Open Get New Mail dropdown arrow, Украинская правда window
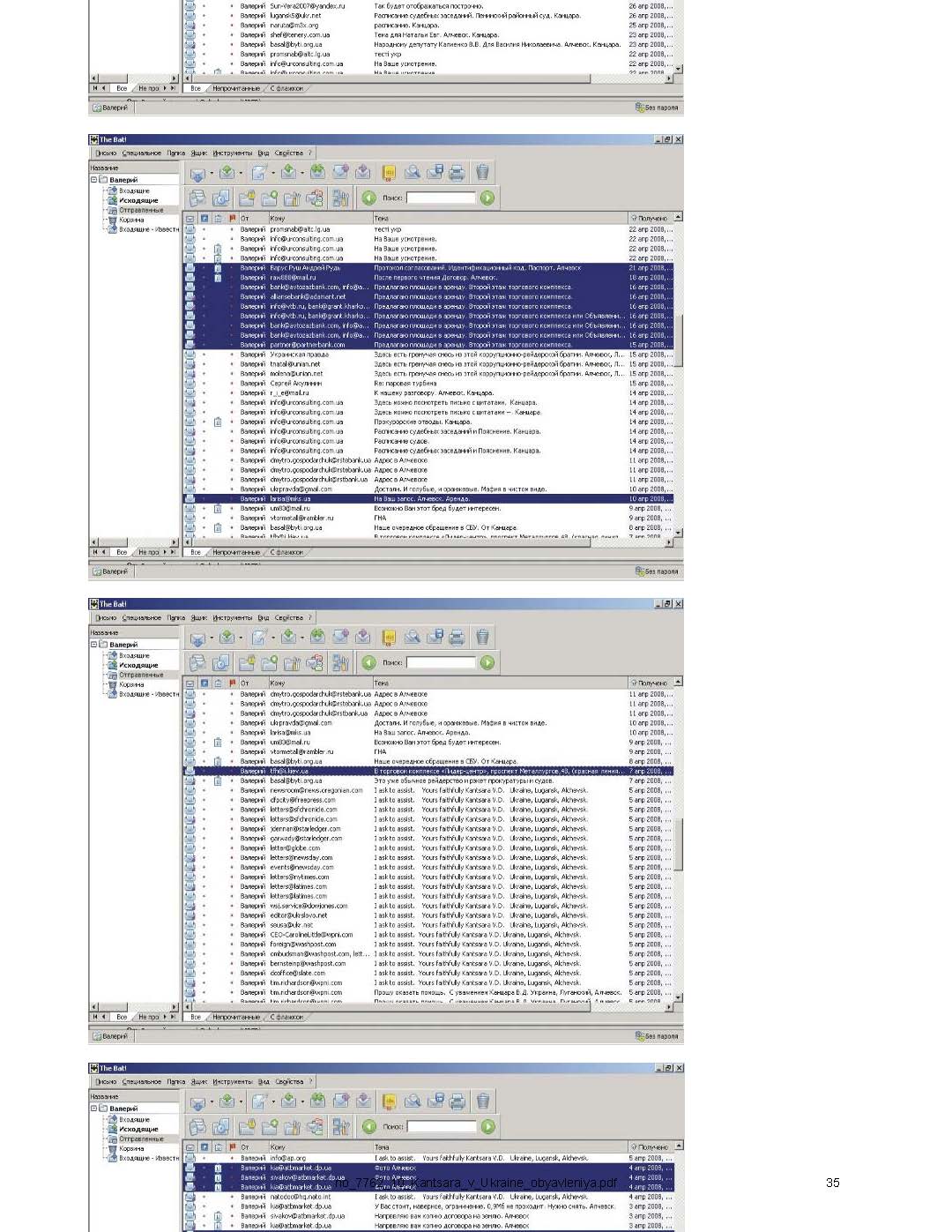Viewport: 952px width, 1232px height. [212, 173]
